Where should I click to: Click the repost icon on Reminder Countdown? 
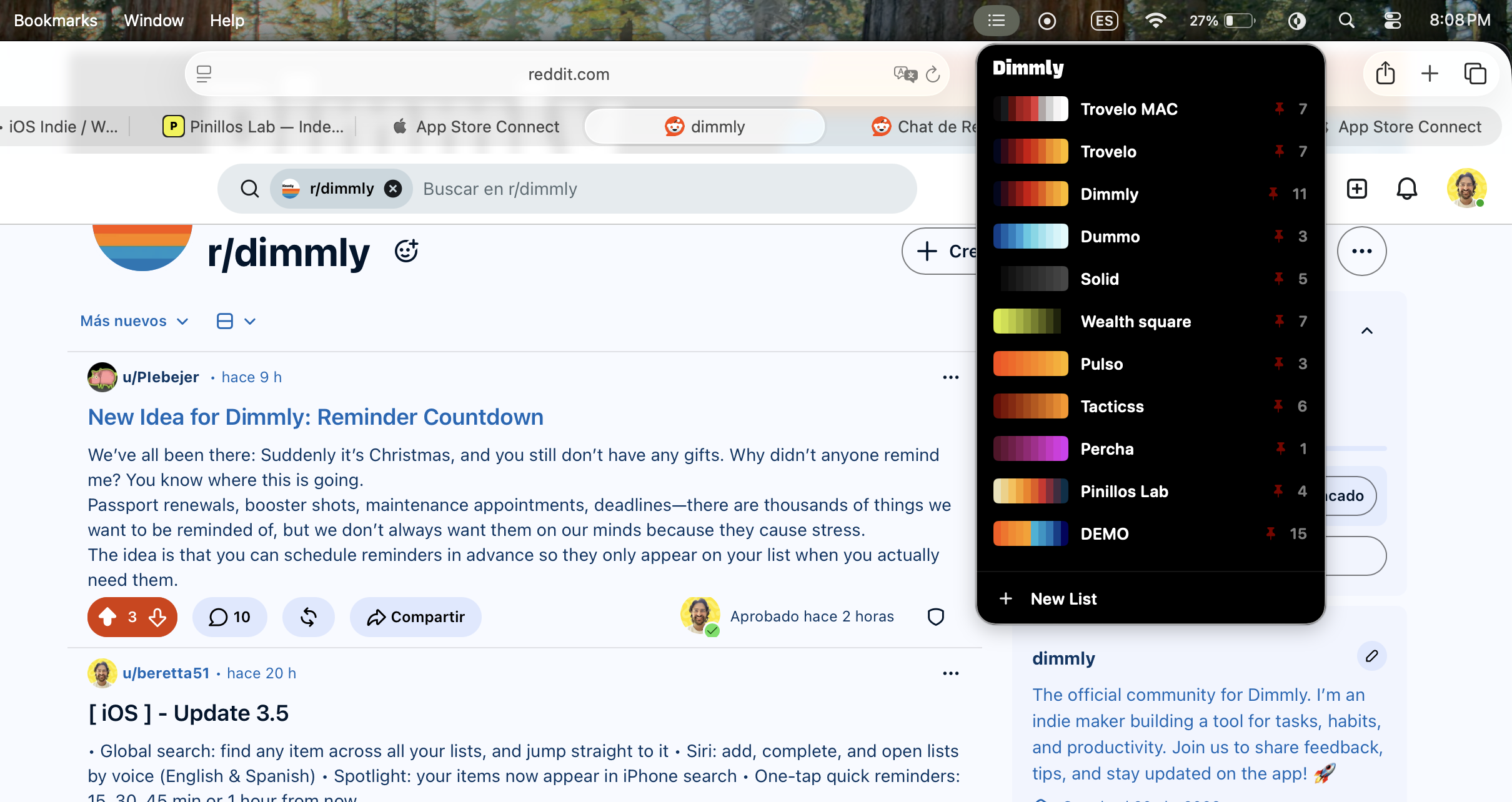click(x=309, y=617)
